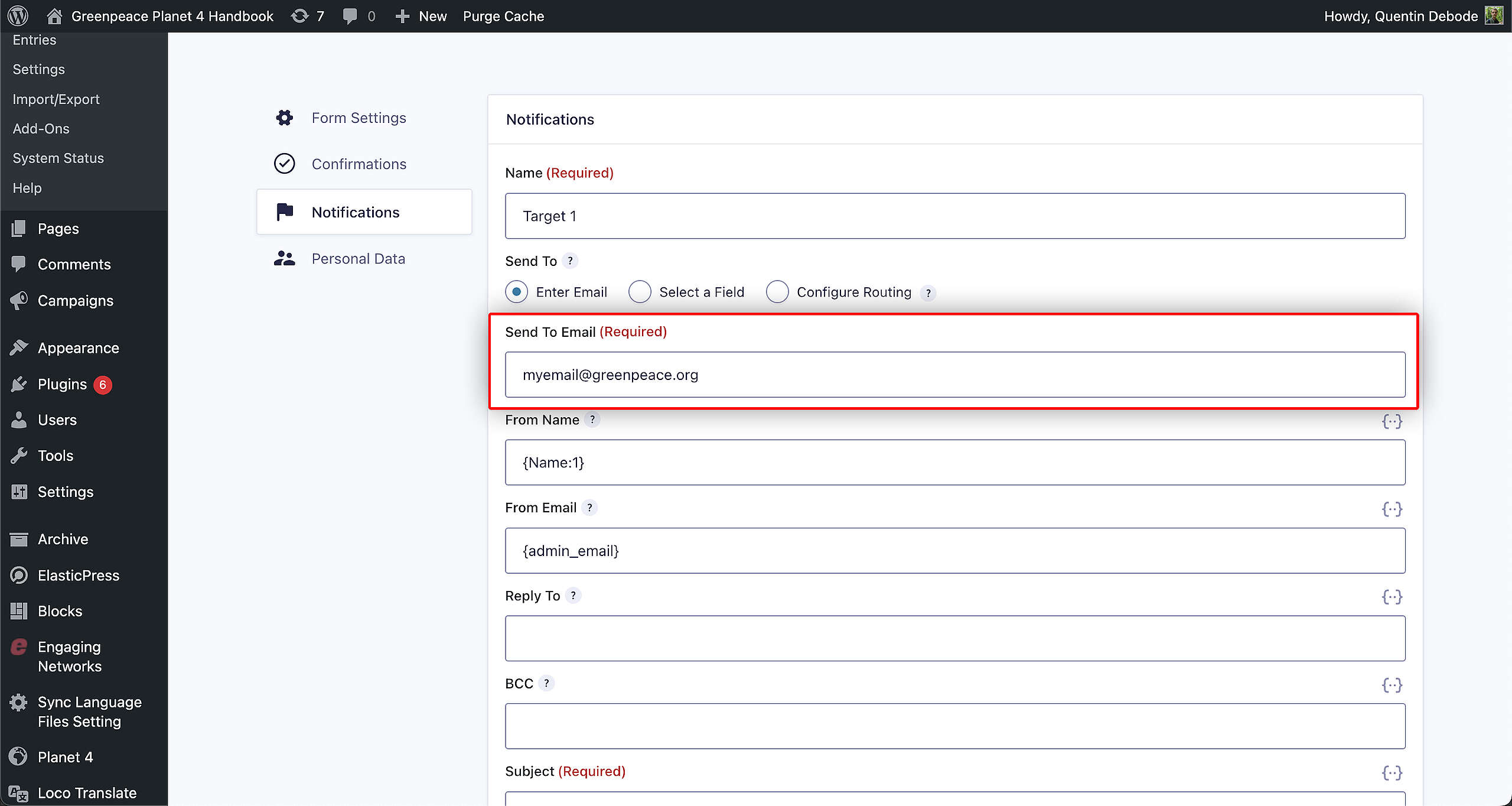This screenshot has height=806, width=1512.
Task: Click the Planet 4 globe icon
Action: click(19, 757)
